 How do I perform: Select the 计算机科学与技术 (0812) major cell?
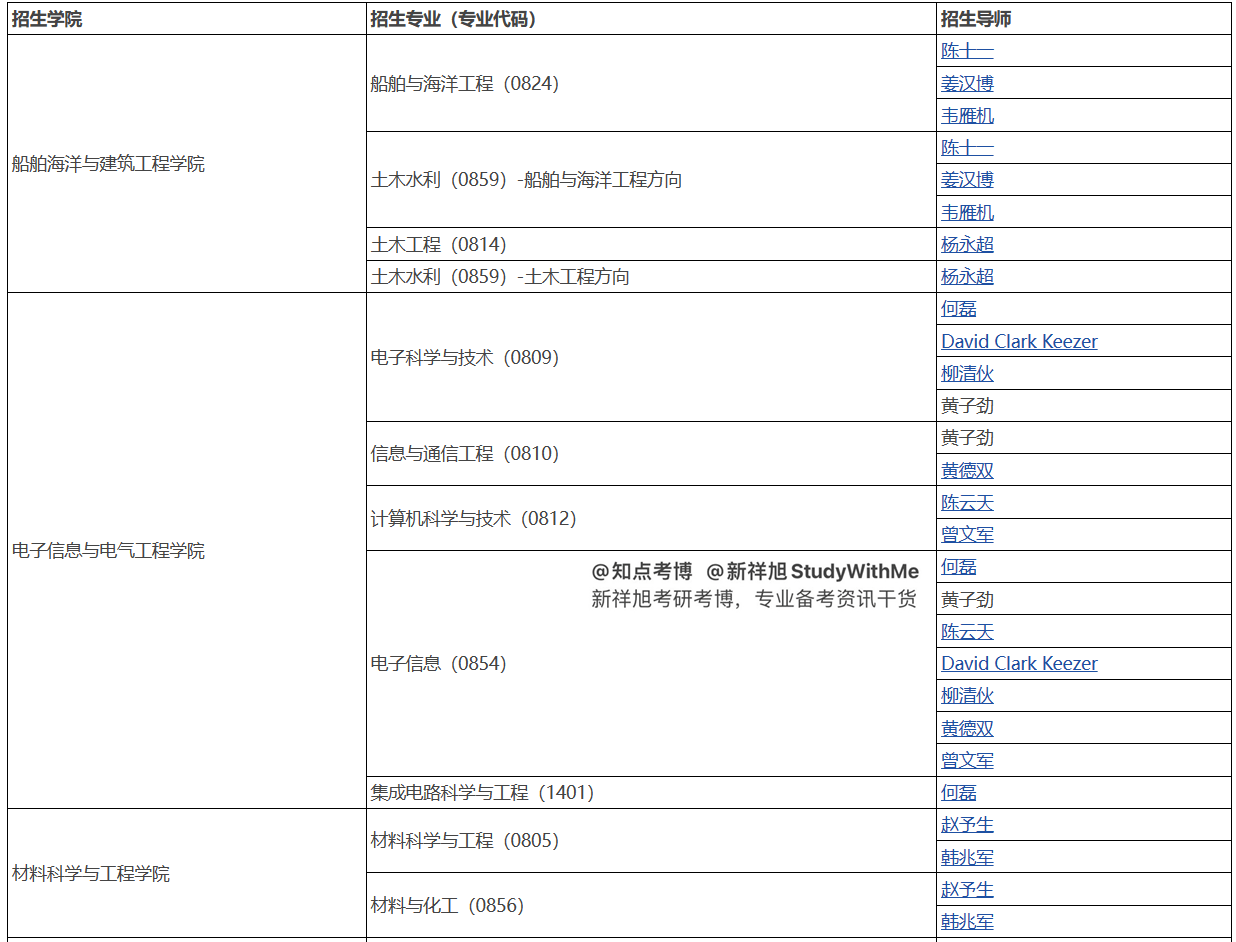click(651, 518)
